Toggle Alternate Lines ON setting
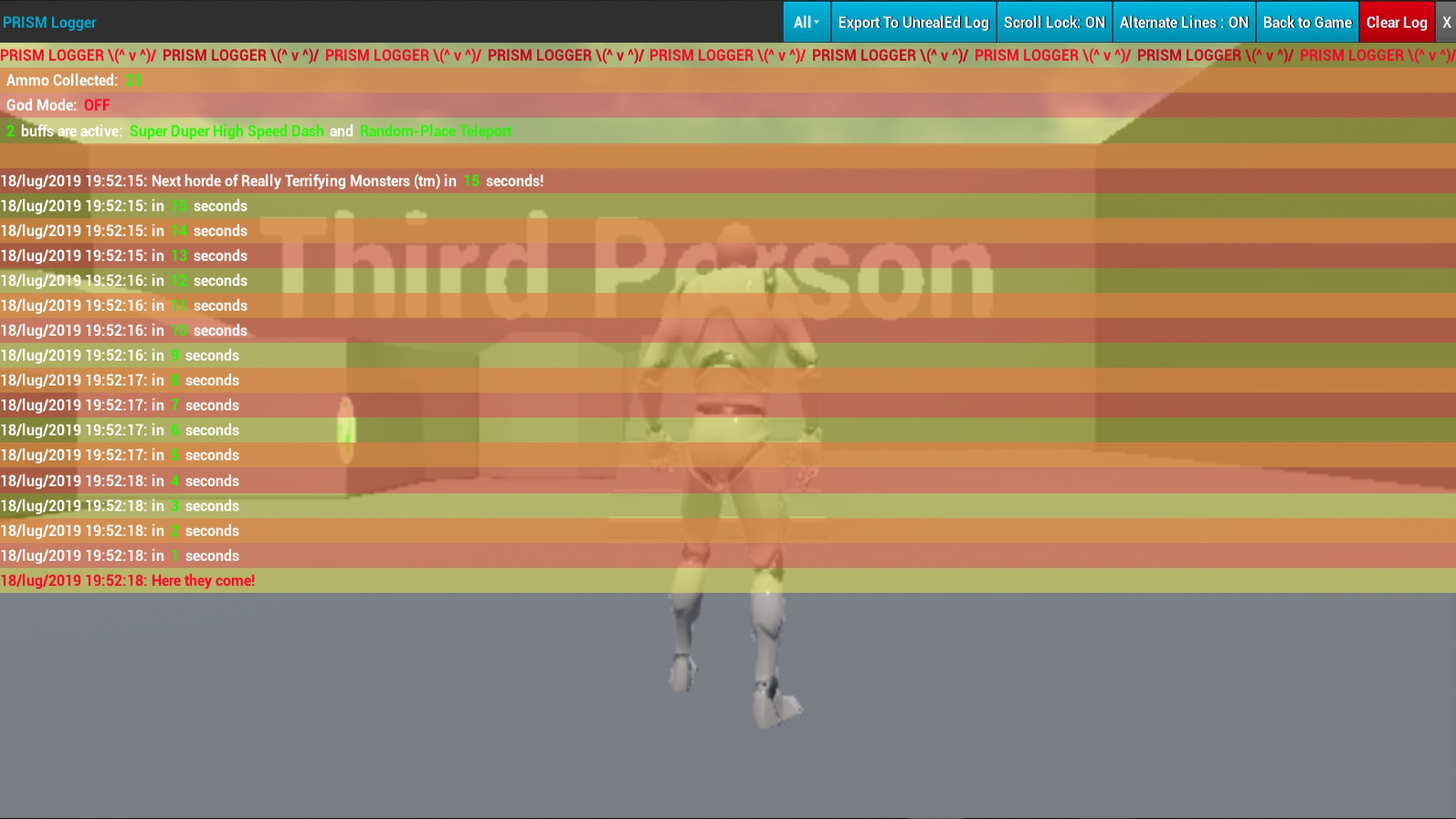Screen dimensions: 1456x819 tap(1184, 22)
